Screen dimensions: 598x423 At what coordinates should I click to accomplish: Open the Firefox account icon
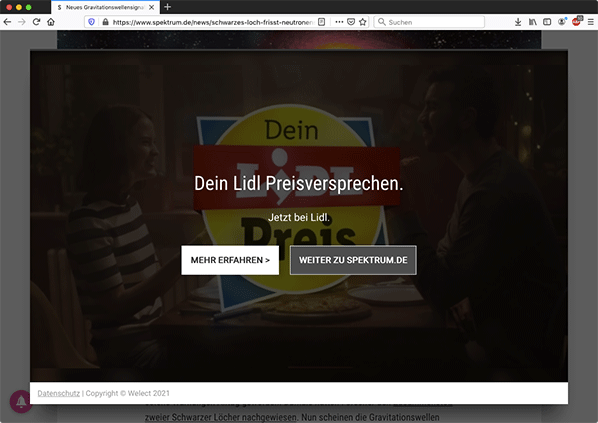pyautogui.click(x=561, y=22)
